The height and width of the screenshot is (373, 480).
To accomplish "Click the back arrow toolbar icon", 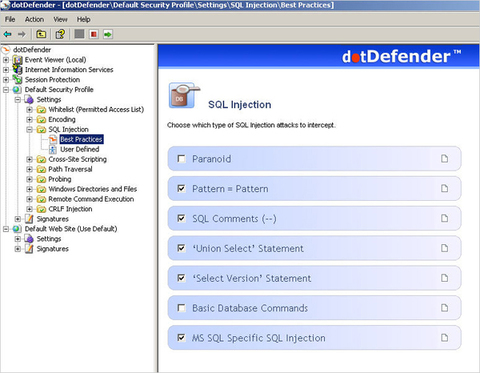I will point(8,34).
